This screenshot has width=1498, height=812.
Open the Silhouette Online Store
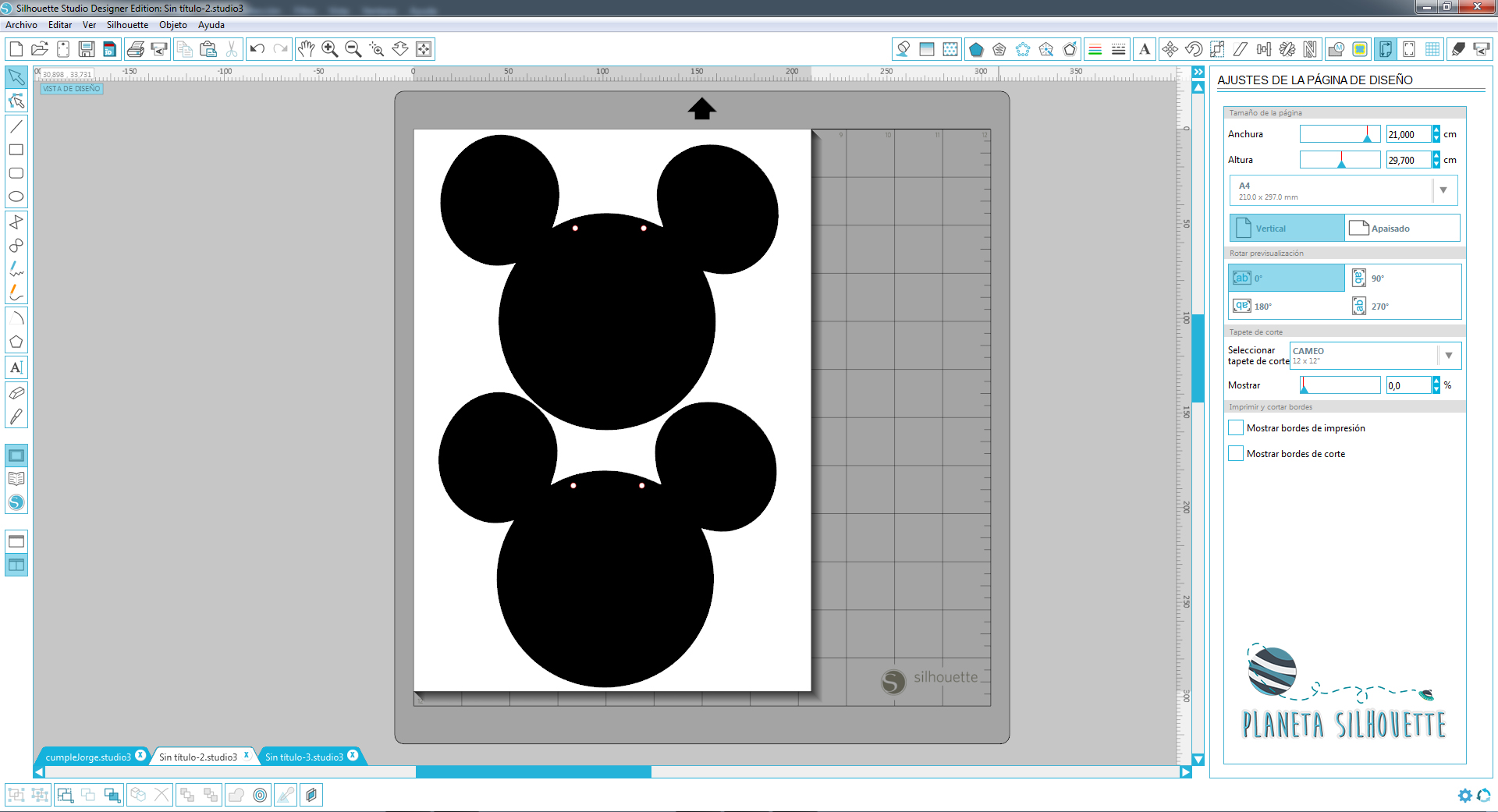[x=16, y=503]
